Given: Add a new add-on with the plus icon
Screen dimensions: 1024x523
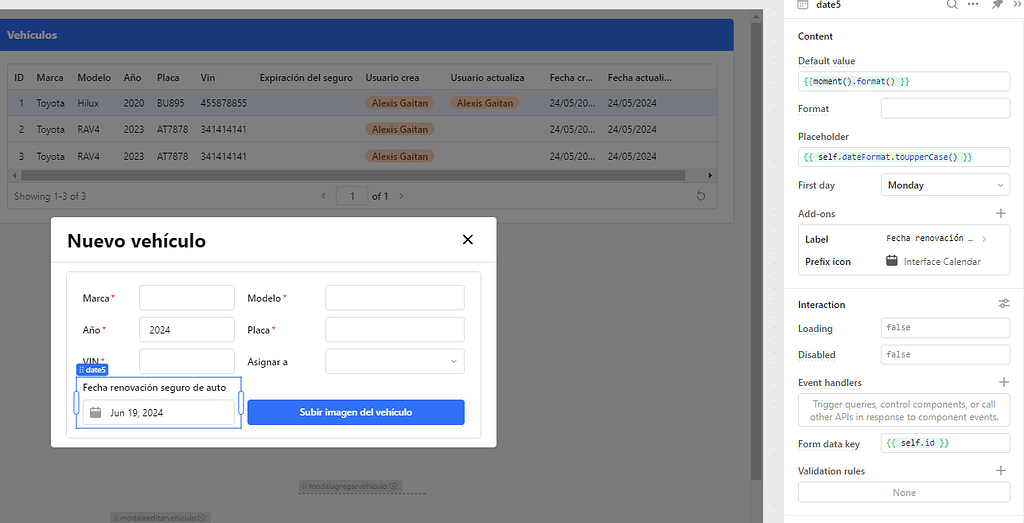Looking at the screenshot, I should pyautogui.click(x=1000, y=214).
